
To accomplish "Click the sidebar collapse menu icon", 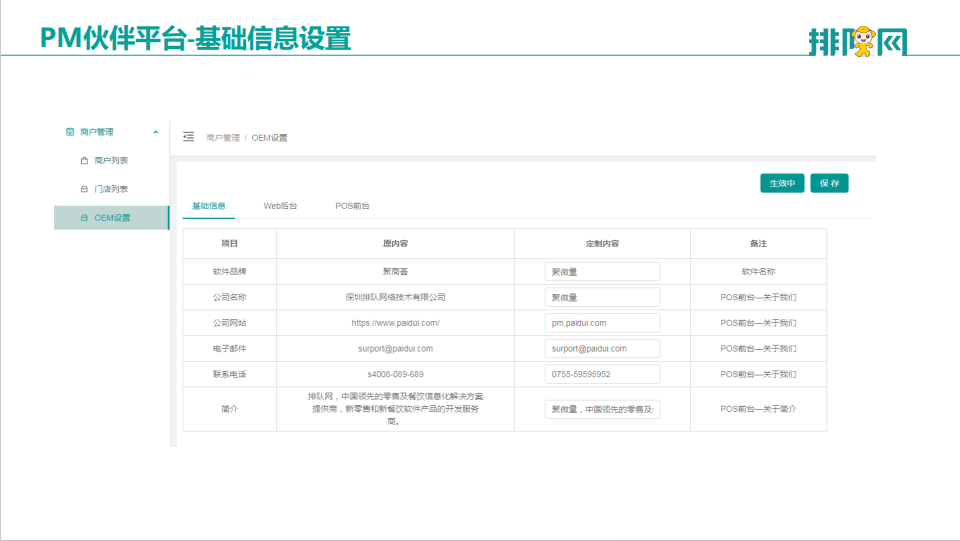I will click(189, 136).
